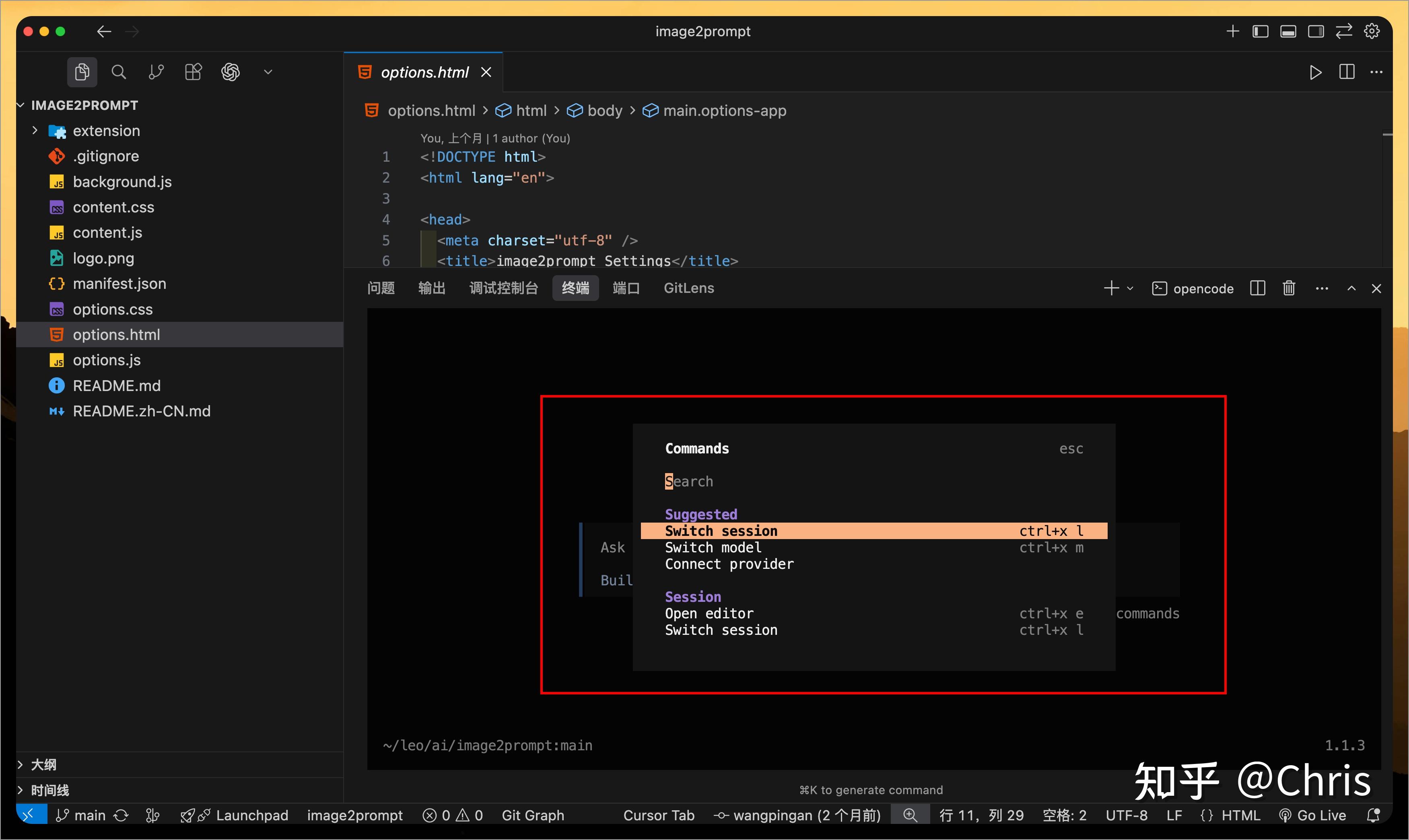Run file with the play icon
Viewport: 1409px width, 840px height.
pos(1316,72)
